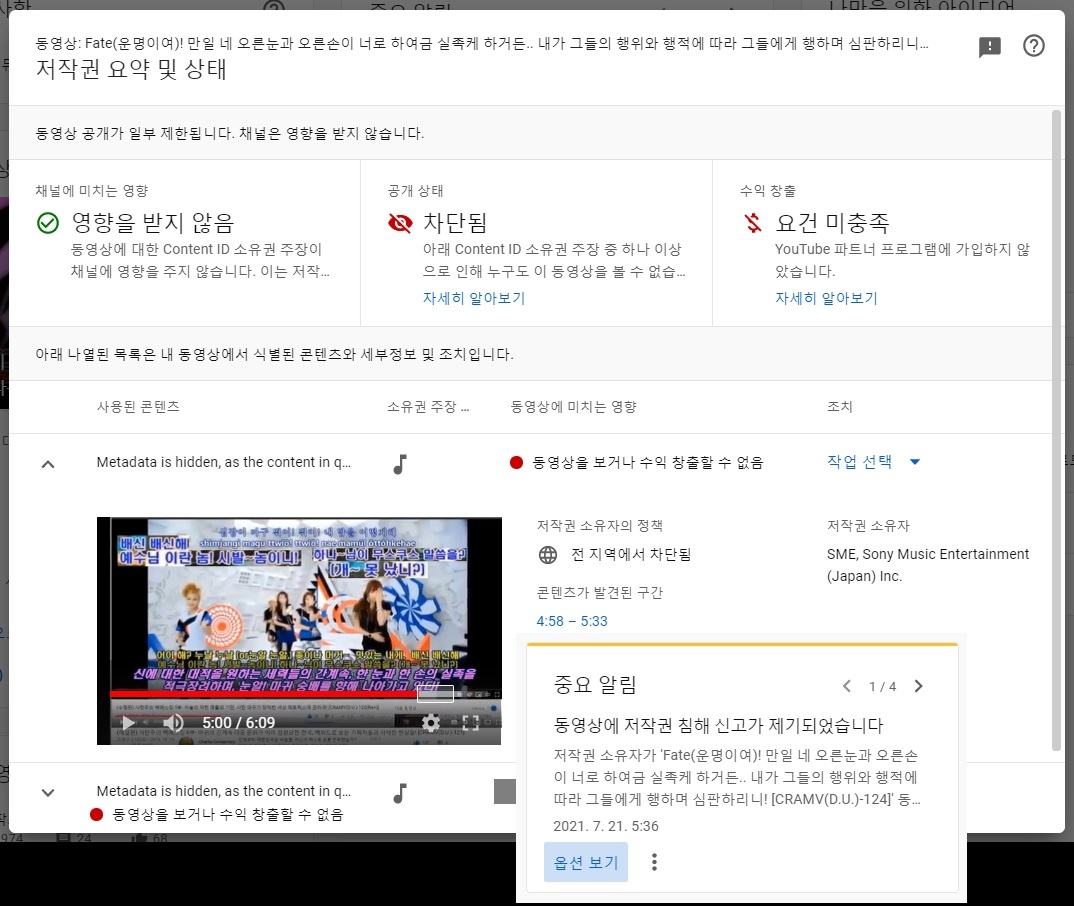
Task: Open the 작업 선택 dropdown
Action: (x=873, y=462)
